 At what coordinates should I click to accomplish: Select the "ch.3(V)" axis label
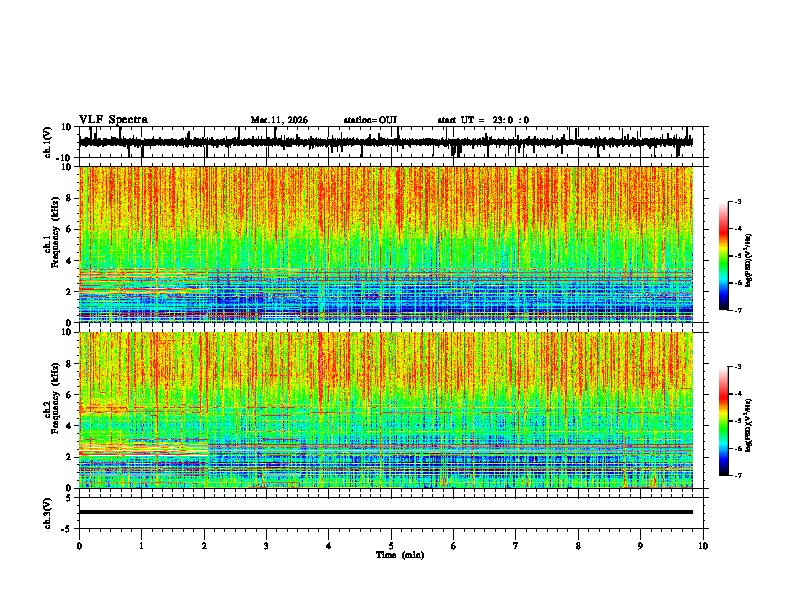48,513
